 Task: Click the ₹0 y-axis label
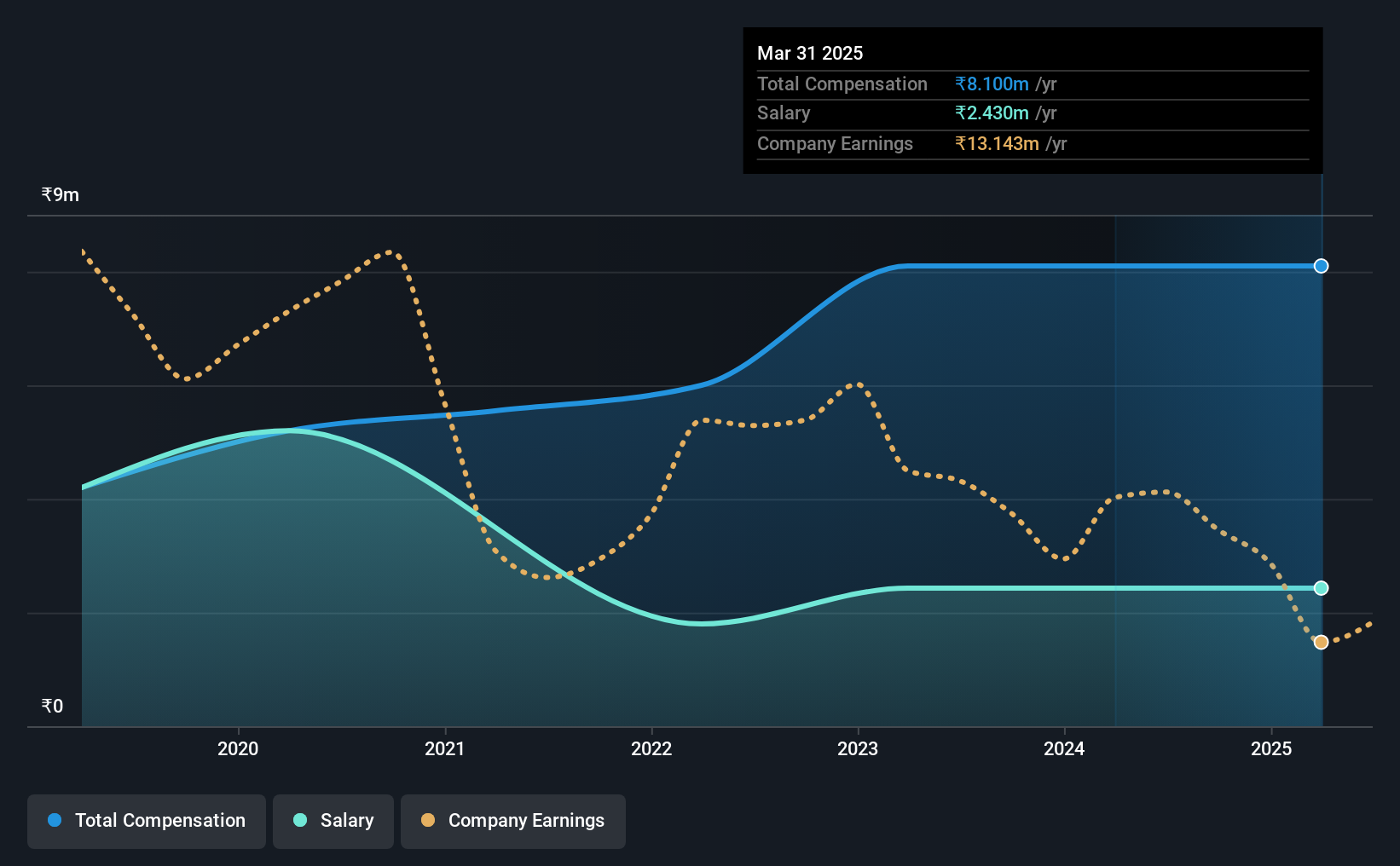[52, 706]
